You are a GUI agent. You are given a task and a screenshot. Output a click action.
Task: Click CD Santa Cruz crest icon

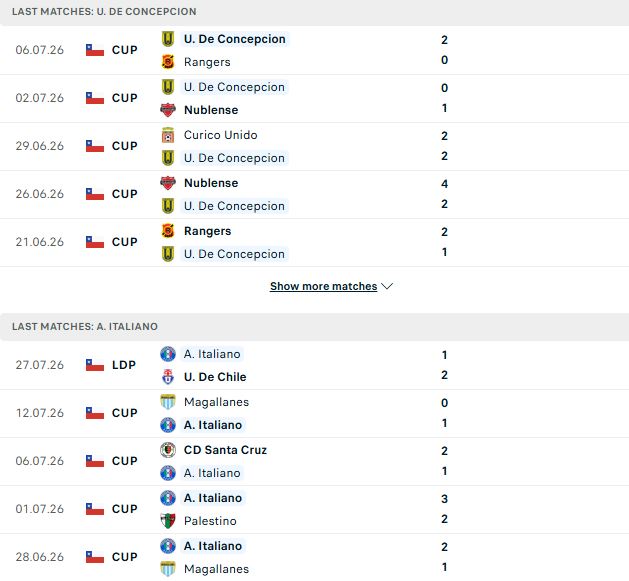click(168, 450)
